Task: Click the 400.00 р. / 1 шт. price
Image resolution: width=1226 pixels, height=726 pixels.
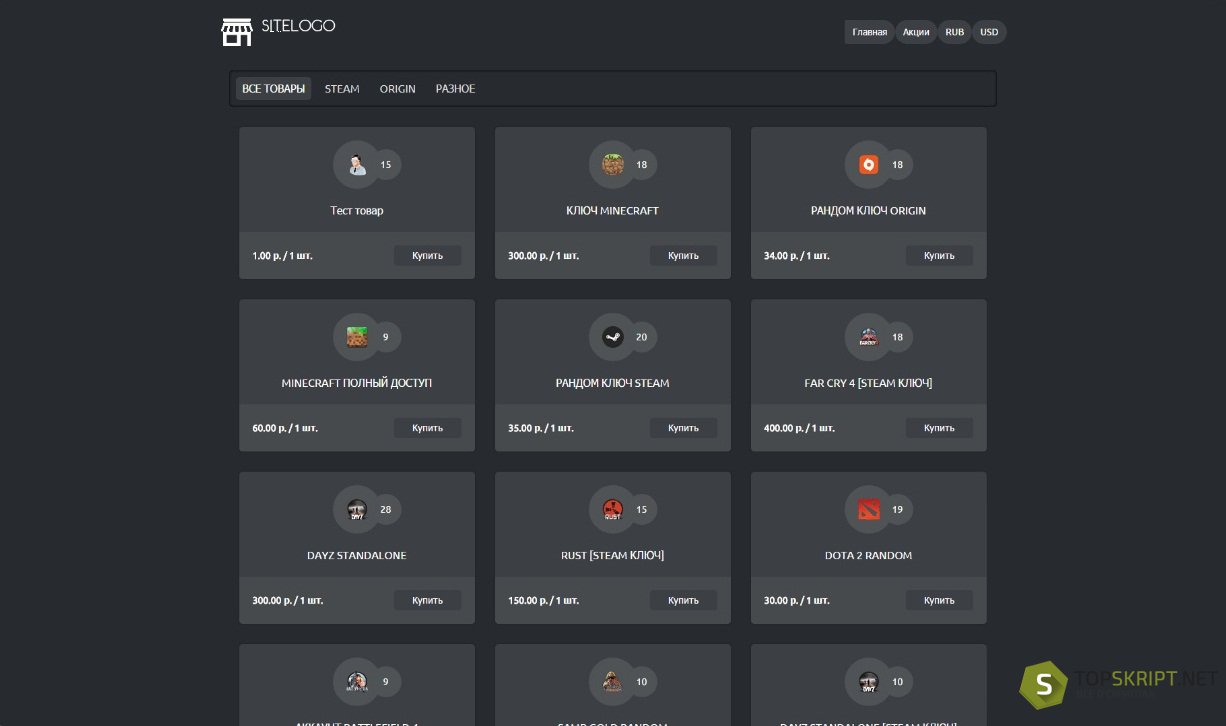Action: pos(800,428)
